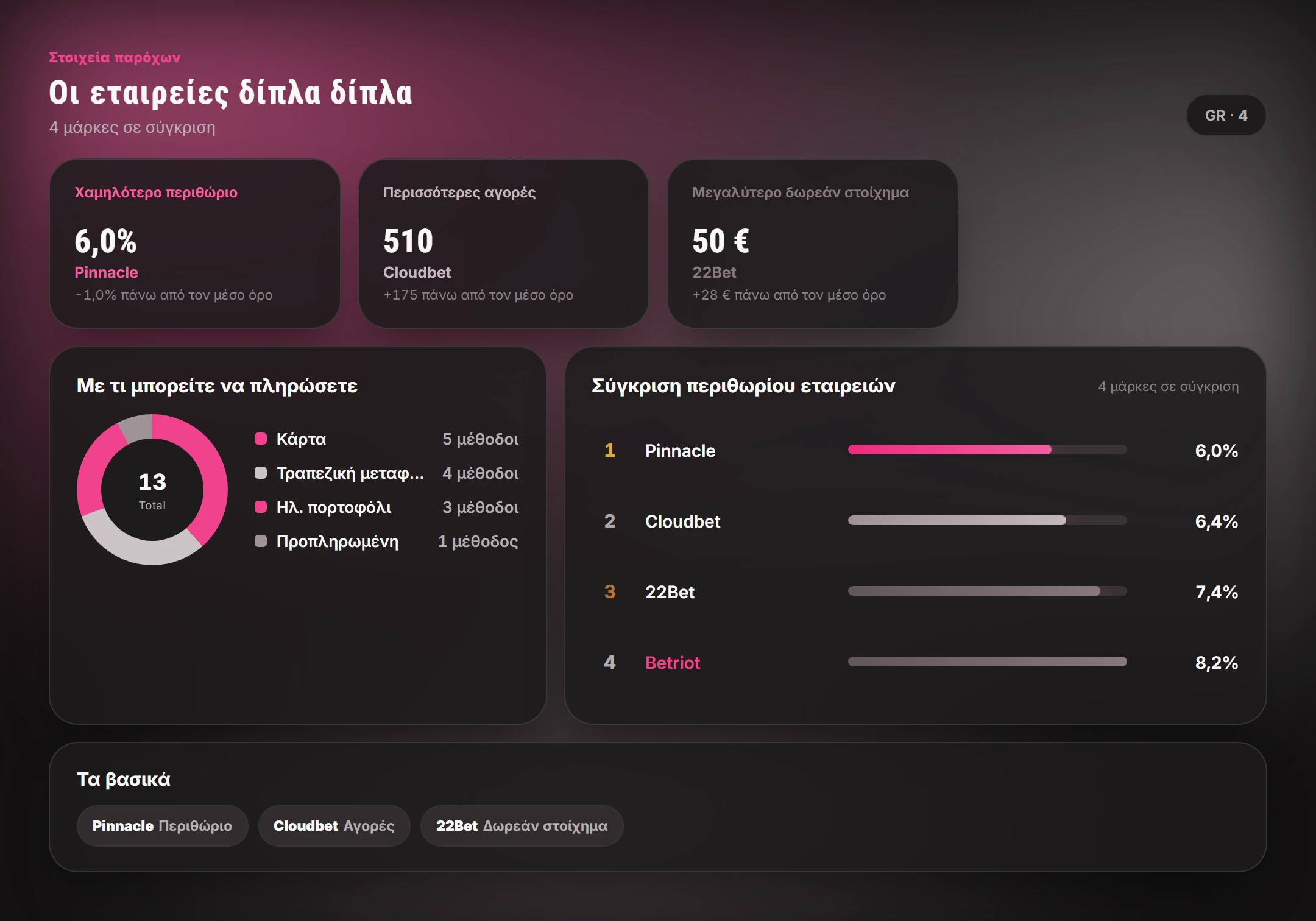Open the Μεγαλύτερο δωρεάν στοίχημα card
The height and width of the screenshot is (921, 1316).
813,244
